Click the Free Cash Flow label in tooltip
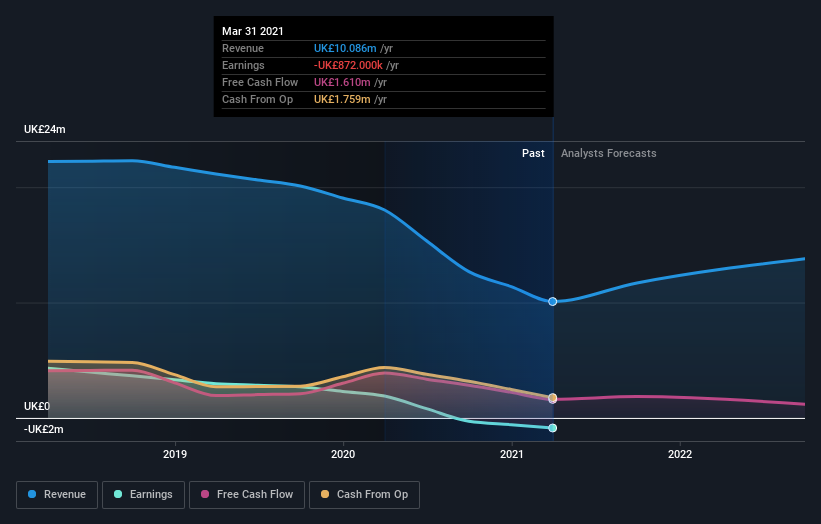821x524 pixels. pyautogui.click(x=260, y=82)
